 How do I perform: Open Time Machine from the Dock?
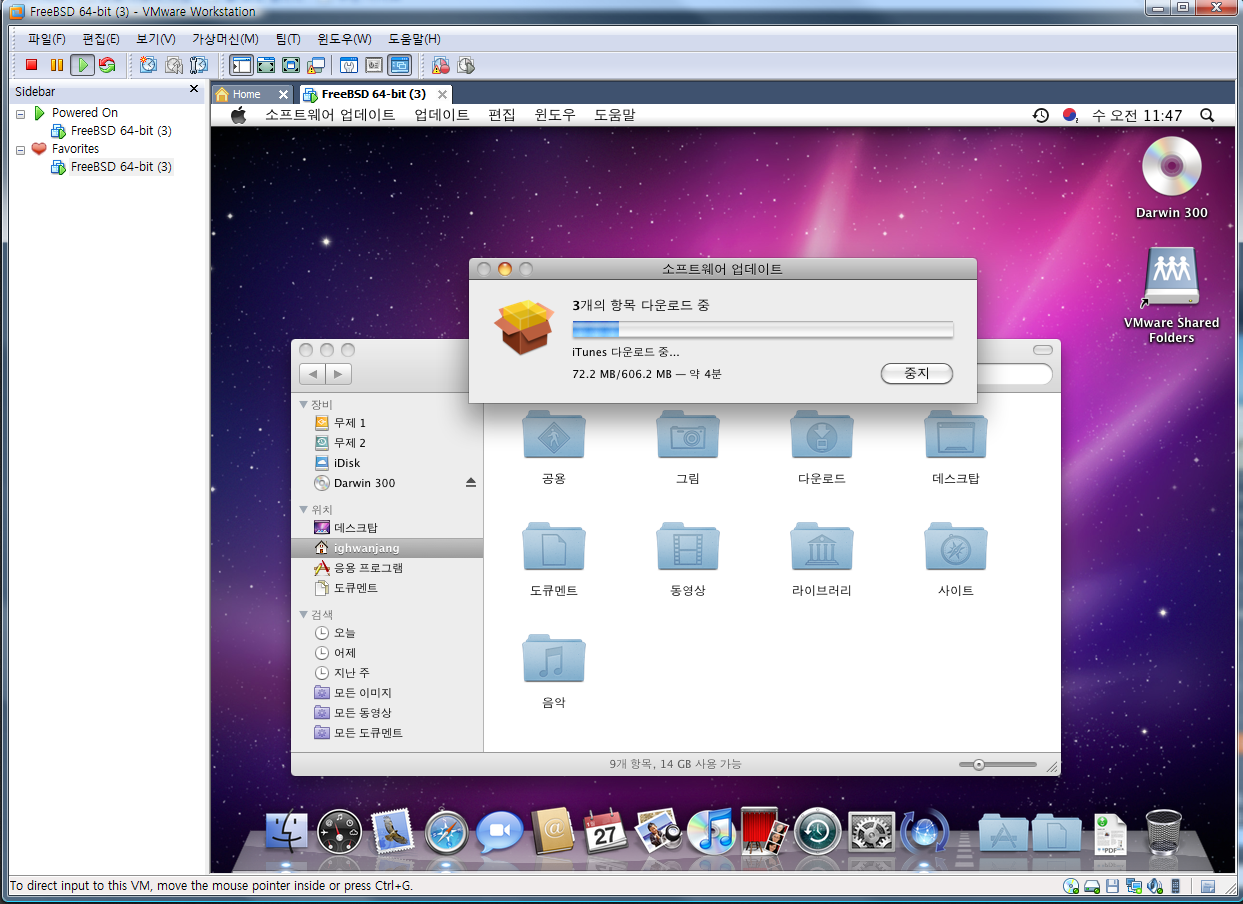point(818,832)
